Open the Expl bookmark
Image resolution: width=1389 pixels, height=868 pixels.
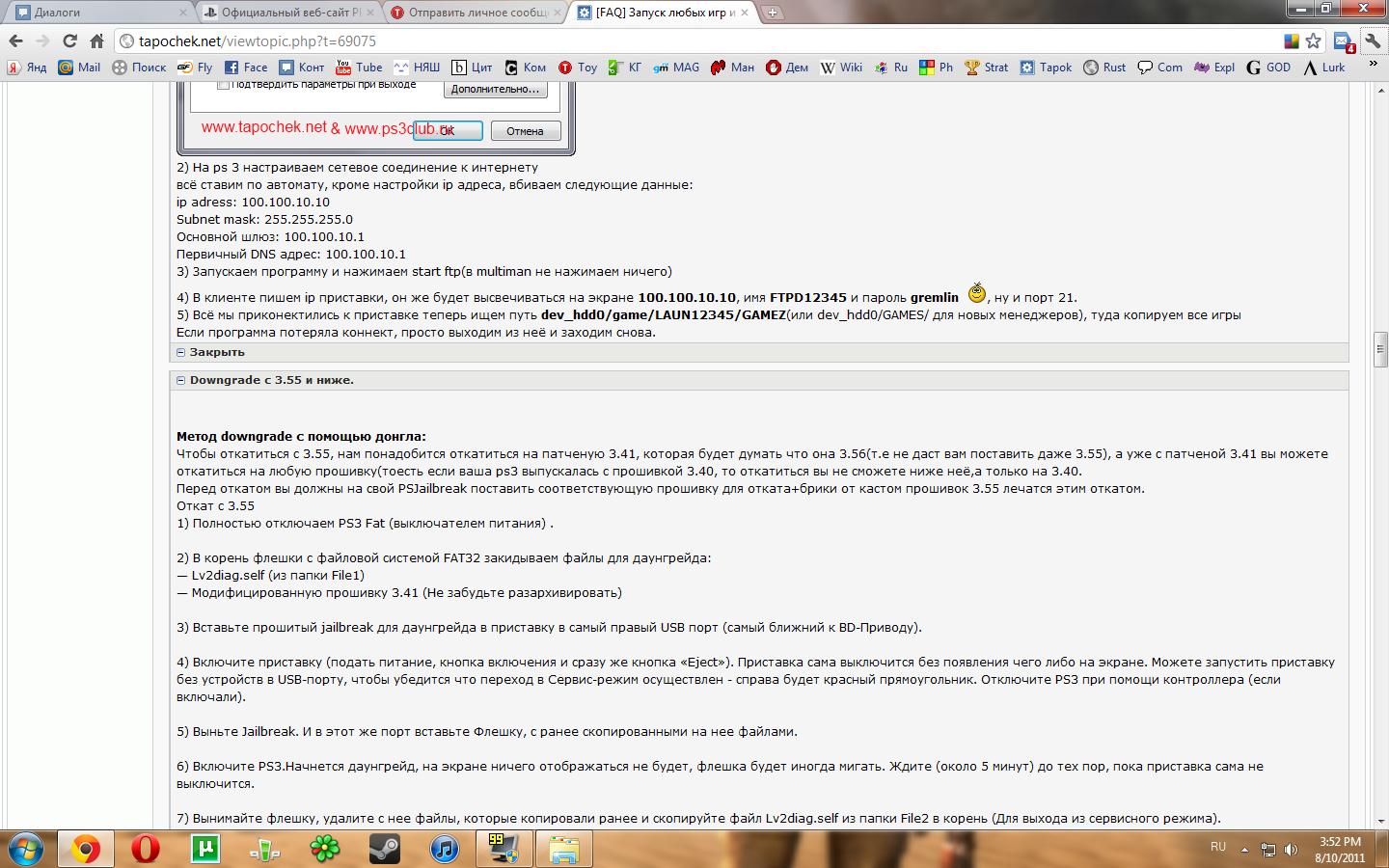1214,68
